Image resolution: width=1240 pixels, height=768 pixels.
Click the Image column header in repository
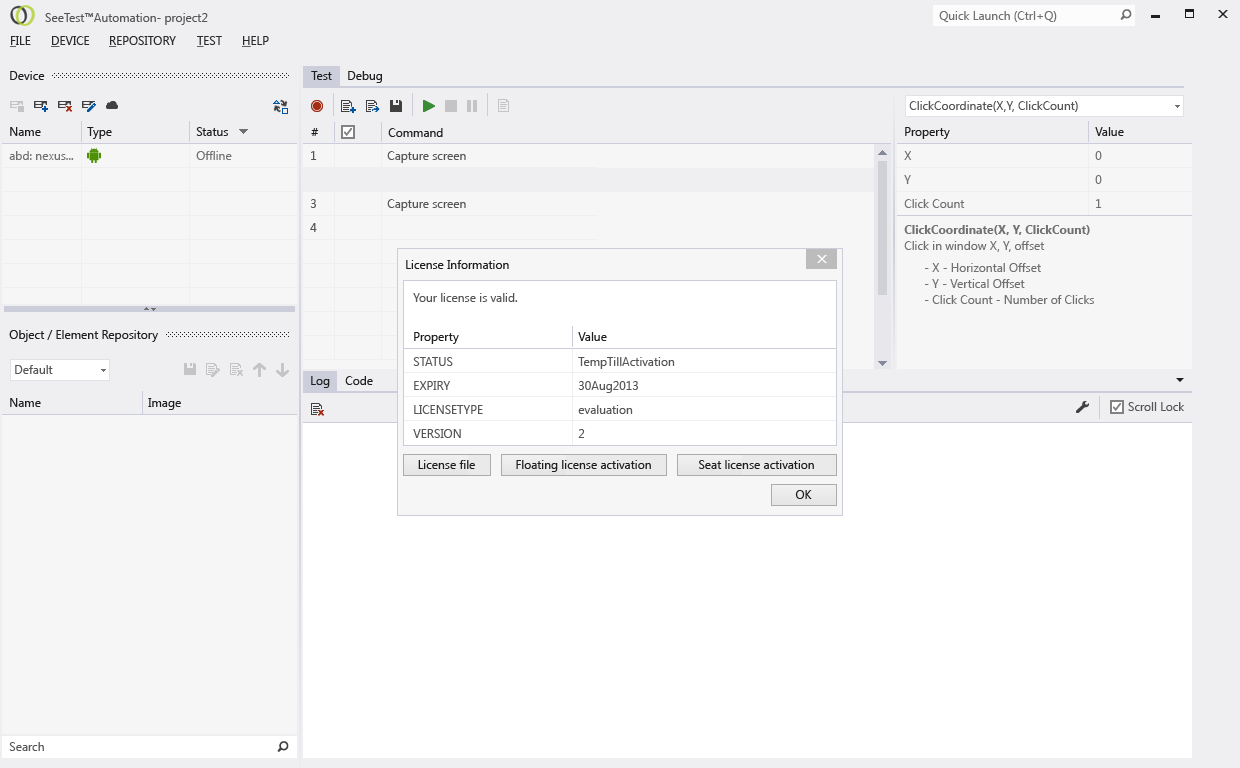220,403
